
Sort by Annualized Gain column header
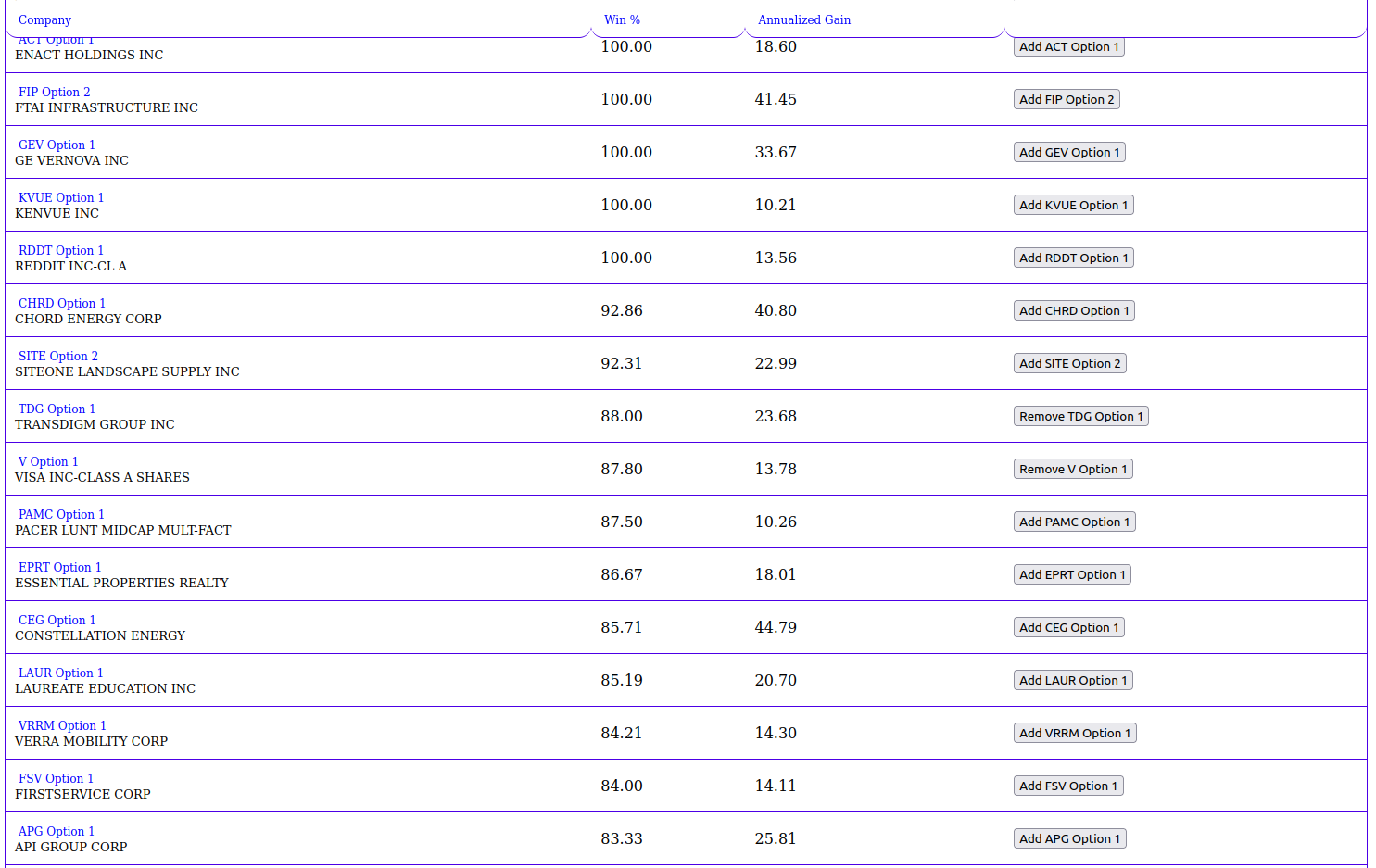pos(803,19)
